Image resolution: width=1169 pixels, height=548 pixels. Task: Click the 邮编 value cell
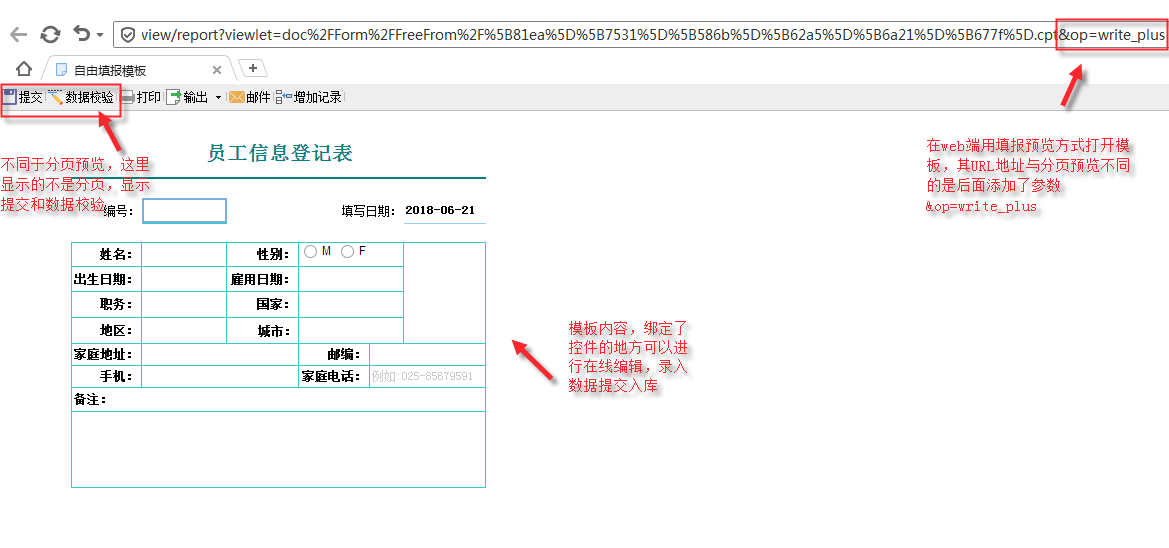[x=427, y=355]
